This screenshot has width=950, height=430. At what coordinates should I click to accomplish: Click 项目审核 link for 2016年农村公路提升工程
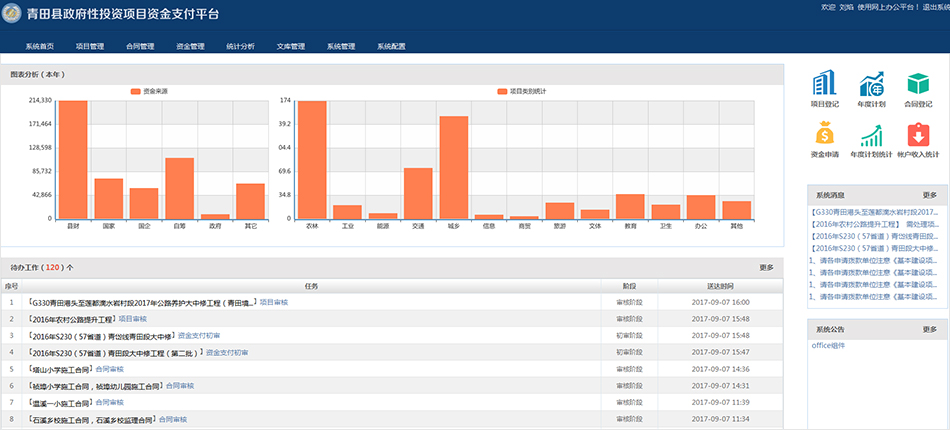(x=132, y=318)
